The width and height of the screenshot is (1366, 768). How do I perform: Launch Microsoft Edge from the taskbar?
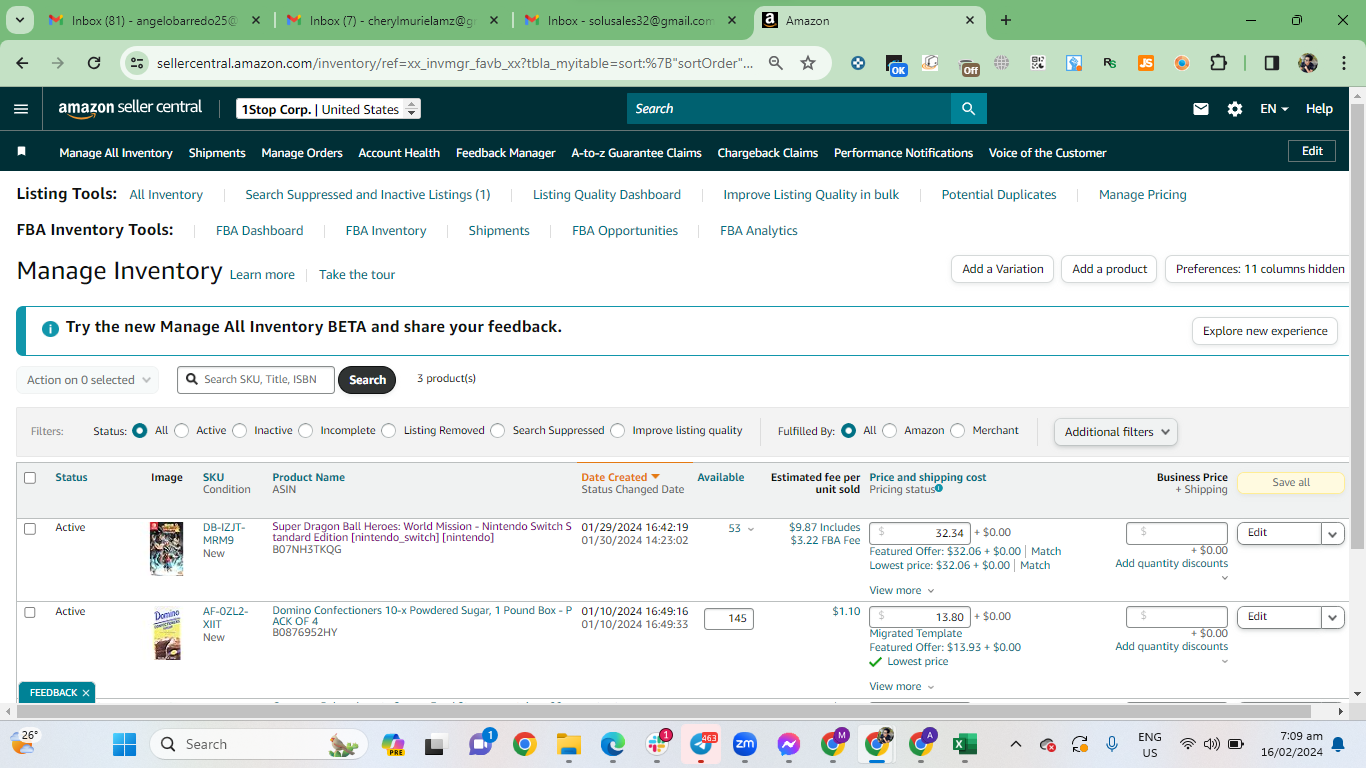click(x=612, y=744)
